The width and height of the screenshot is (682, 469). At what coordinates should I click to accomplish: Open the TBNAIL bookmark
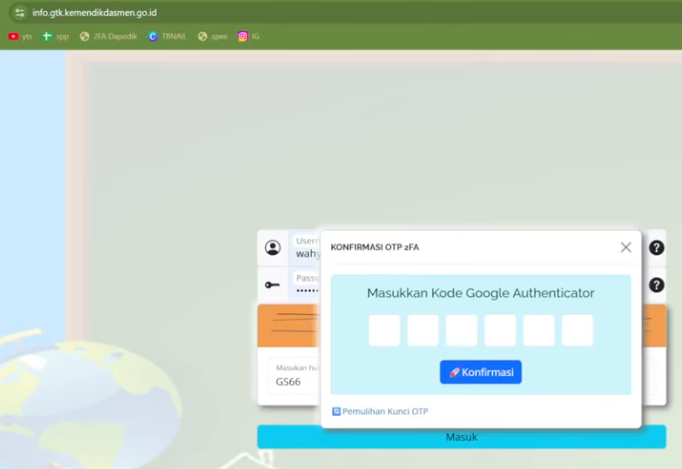(167, 36)
